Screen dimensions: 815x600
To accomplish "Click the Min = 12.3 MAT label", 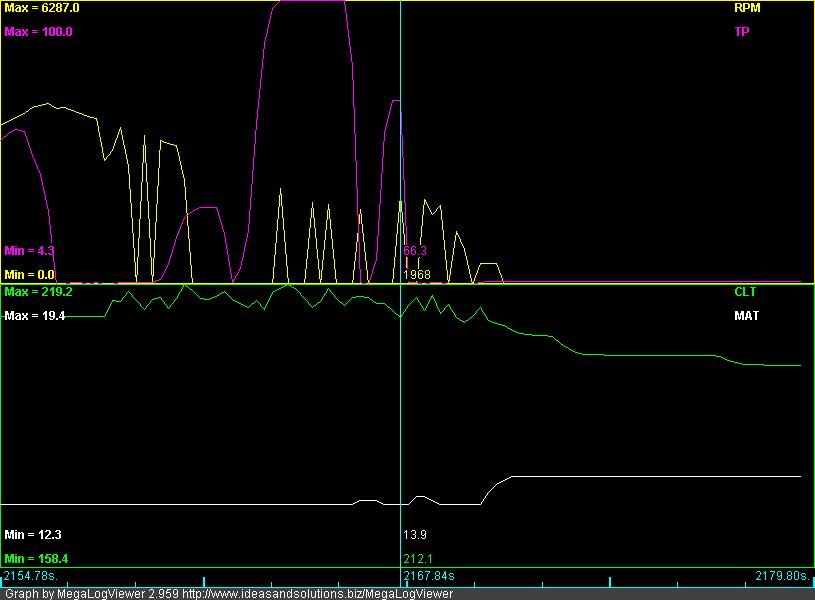I will (x=32, y=535).
